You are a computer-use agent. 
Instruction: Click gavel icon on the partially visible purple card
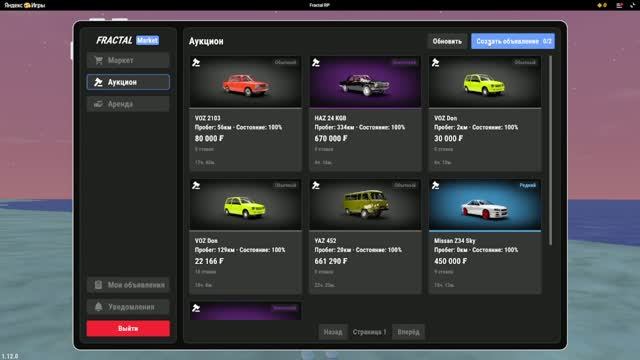coord(196,308)
